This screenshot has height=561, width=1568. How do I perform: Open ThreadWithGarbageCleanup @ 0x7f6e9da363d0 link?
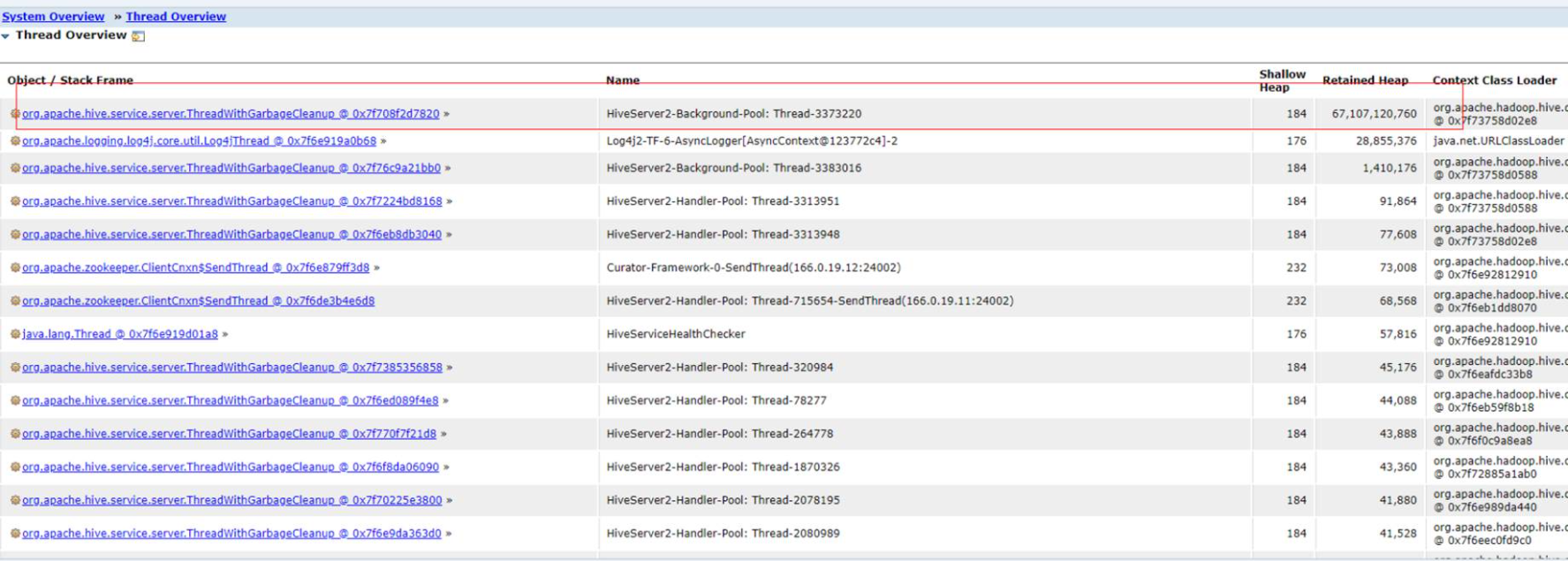231,534
